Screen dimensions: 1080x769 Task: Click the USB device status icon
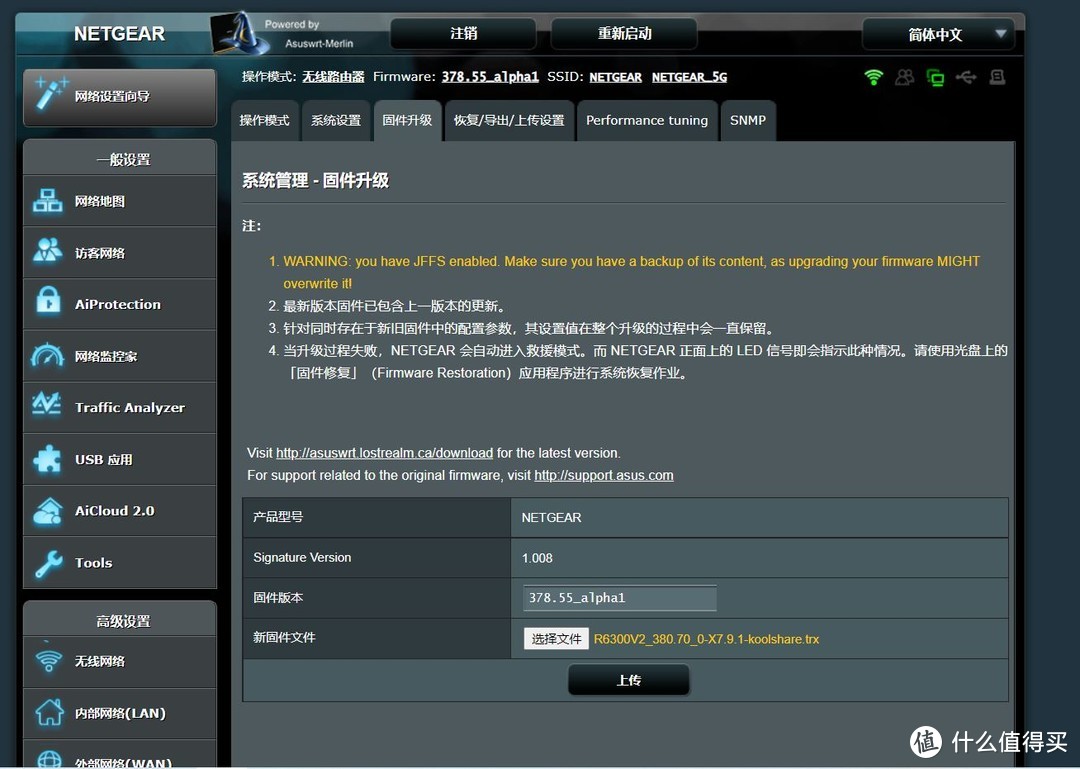click(966, 77)
